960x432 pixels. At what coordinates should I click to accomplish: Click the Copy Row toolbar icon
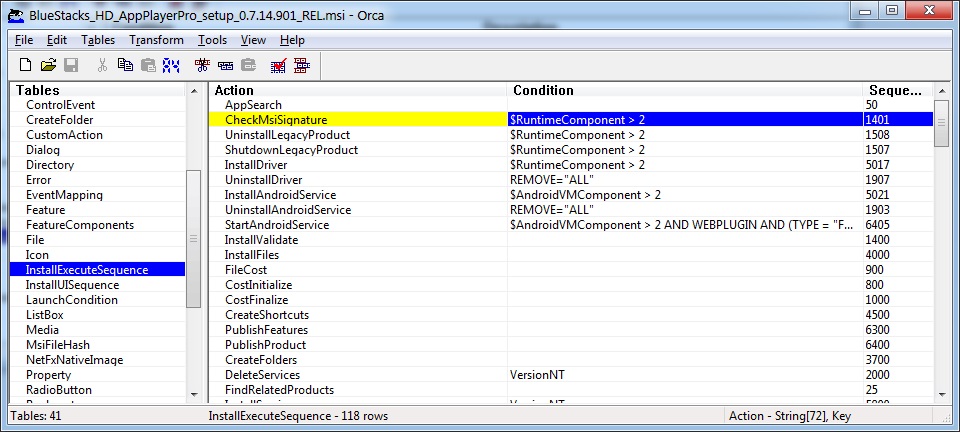pyautogui.click(x=225, y=65)
